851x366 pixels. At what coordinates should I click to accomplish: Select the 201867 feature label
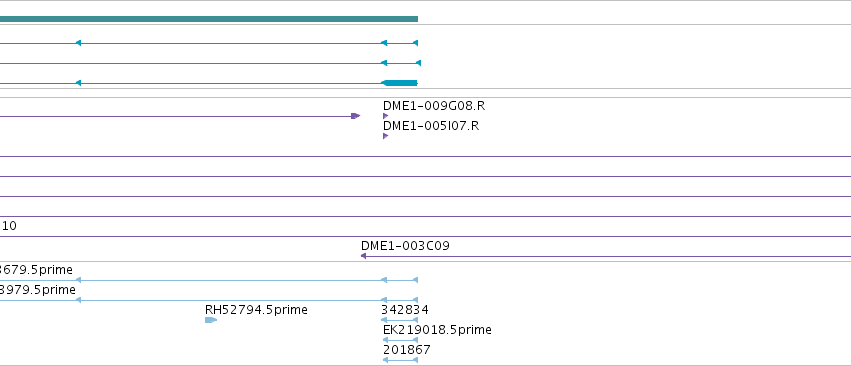point(407,350)
